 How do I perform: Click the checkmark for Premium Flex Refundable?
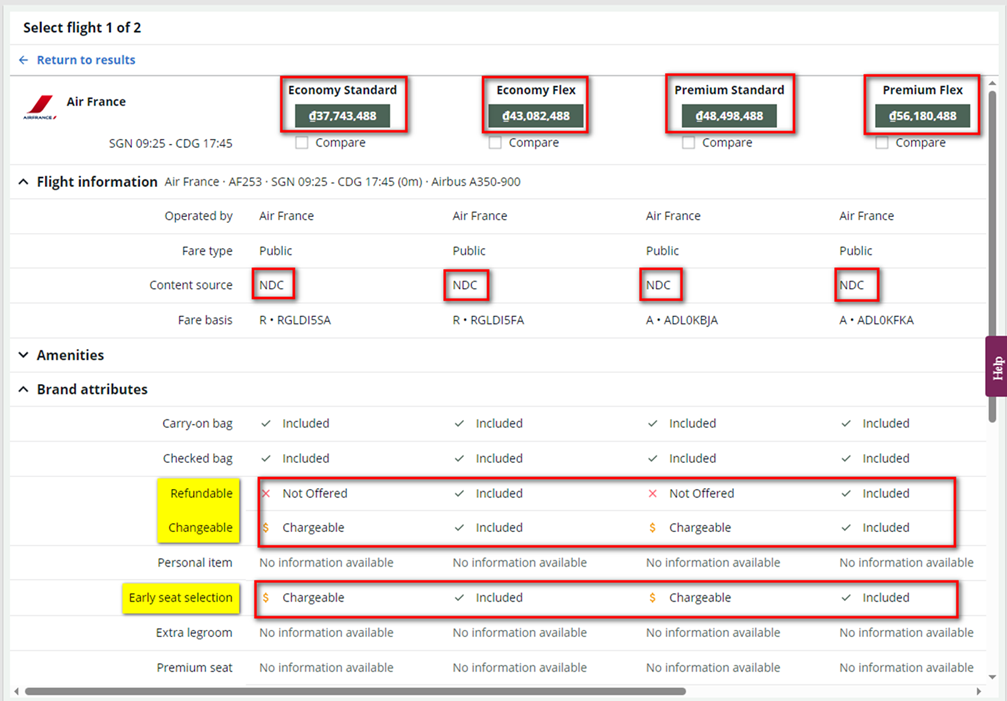click(x=846, y=494)
